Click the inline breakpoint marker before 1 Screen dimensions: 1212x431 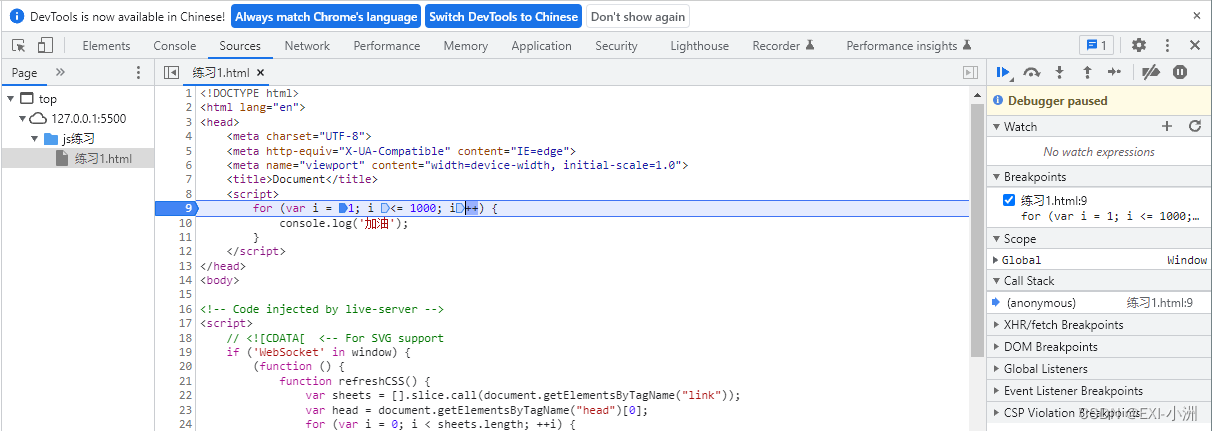click(x=343, y=208)
